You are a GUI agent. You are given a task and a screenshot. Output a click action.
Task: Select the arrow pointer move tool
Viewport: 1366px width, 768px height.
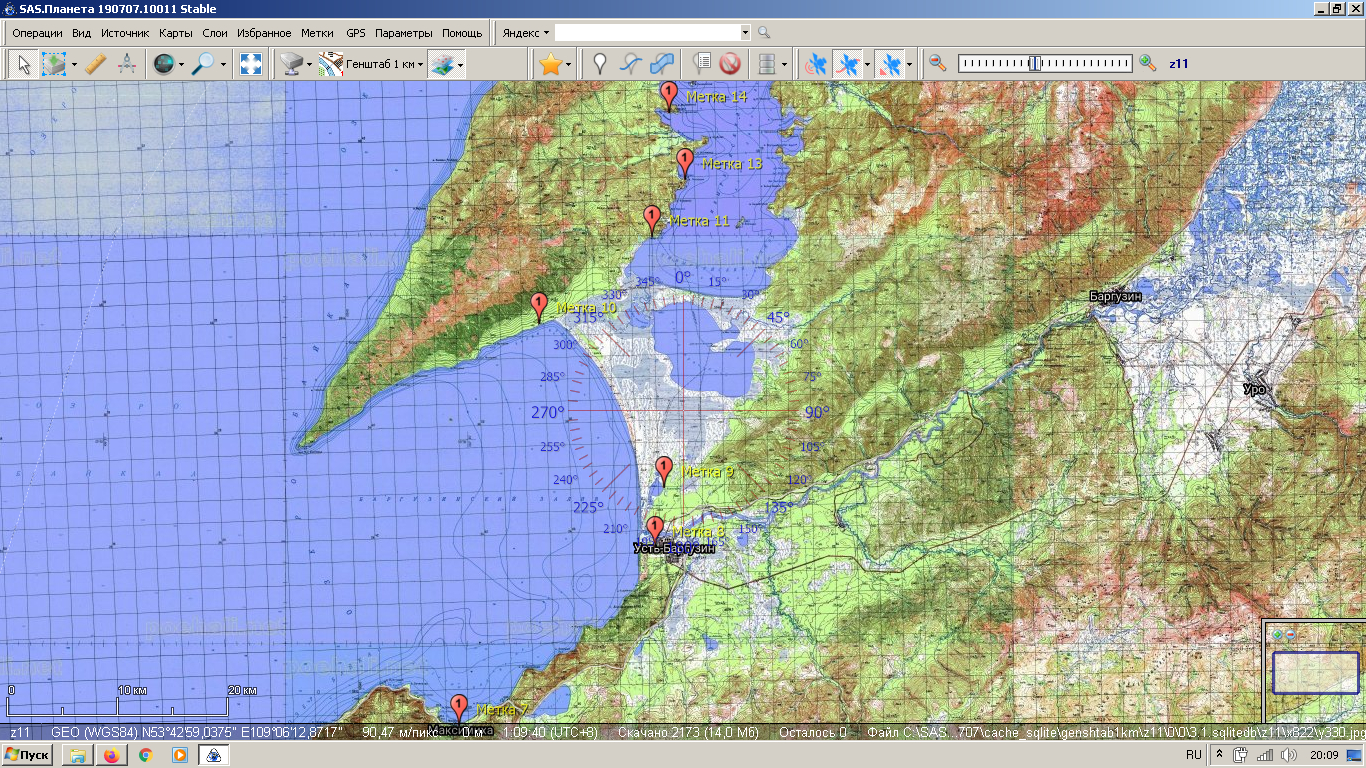(24, 64)
